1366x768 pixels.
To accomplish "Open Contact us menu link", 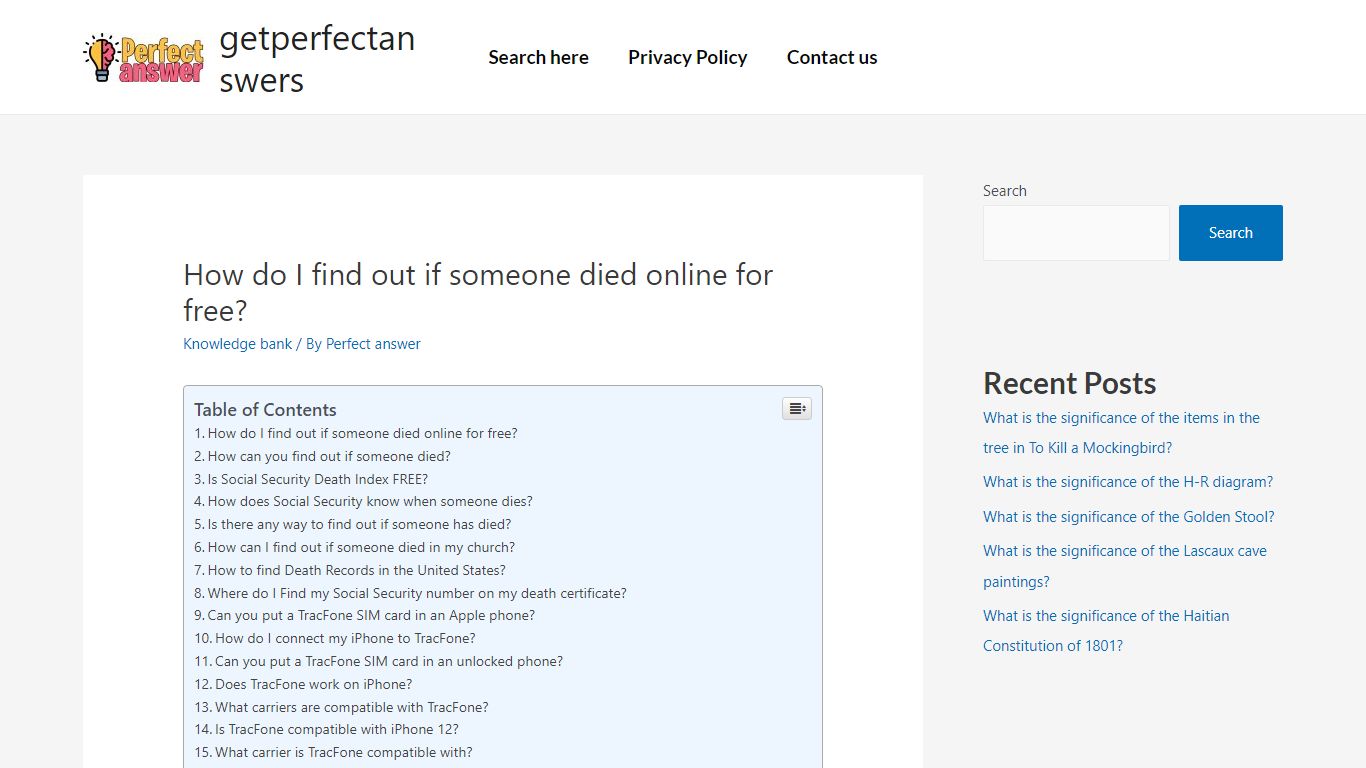I will click(832, 57).
